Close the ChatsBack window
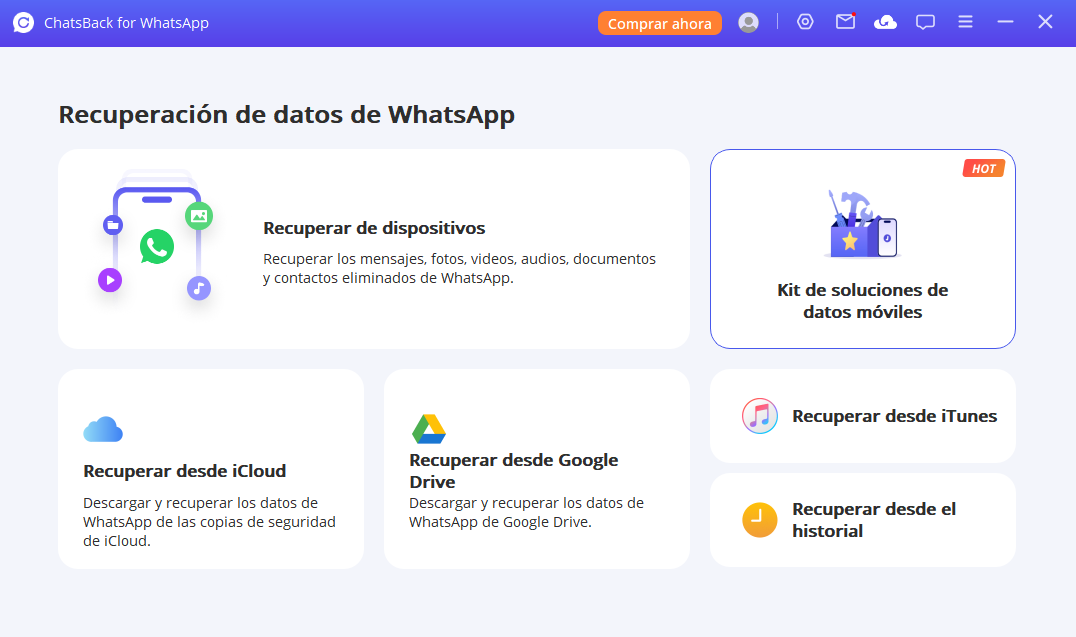 (1045, 22)
